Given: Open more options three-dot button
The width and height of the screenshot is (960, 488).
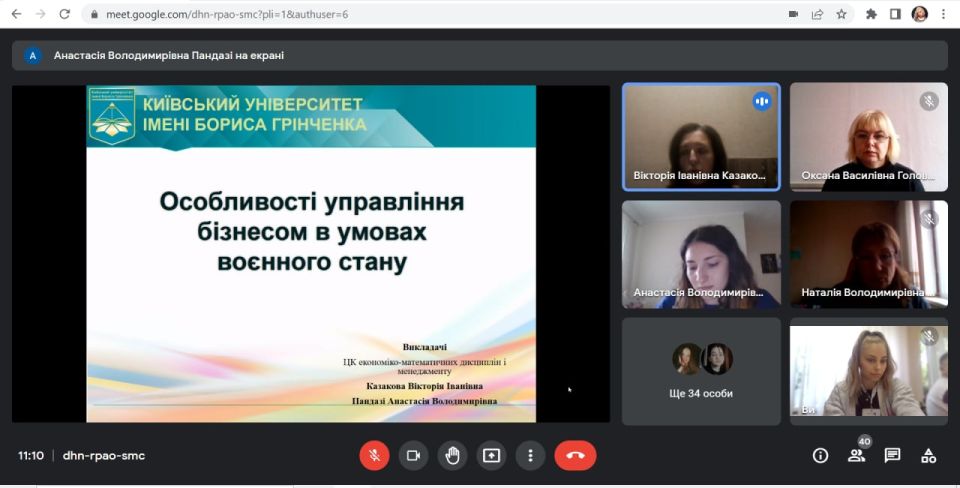Looking at the screenshot, I should click(530, 456).
